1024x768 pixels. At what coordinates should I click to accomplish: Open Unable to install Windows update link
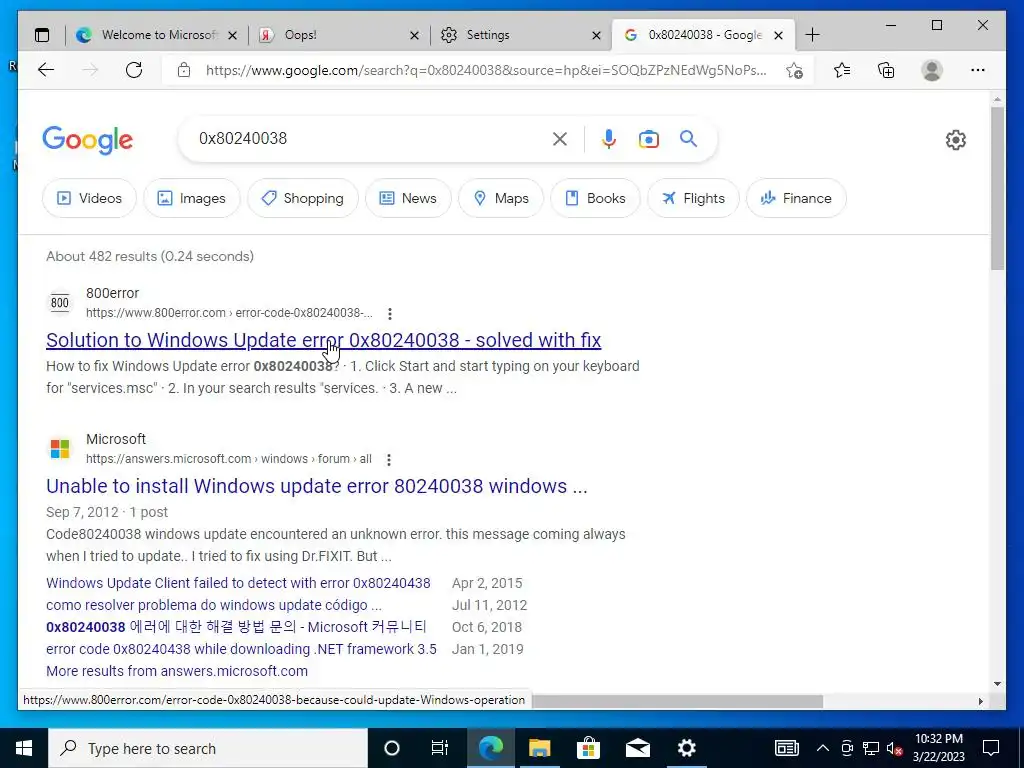click(317, 486)
